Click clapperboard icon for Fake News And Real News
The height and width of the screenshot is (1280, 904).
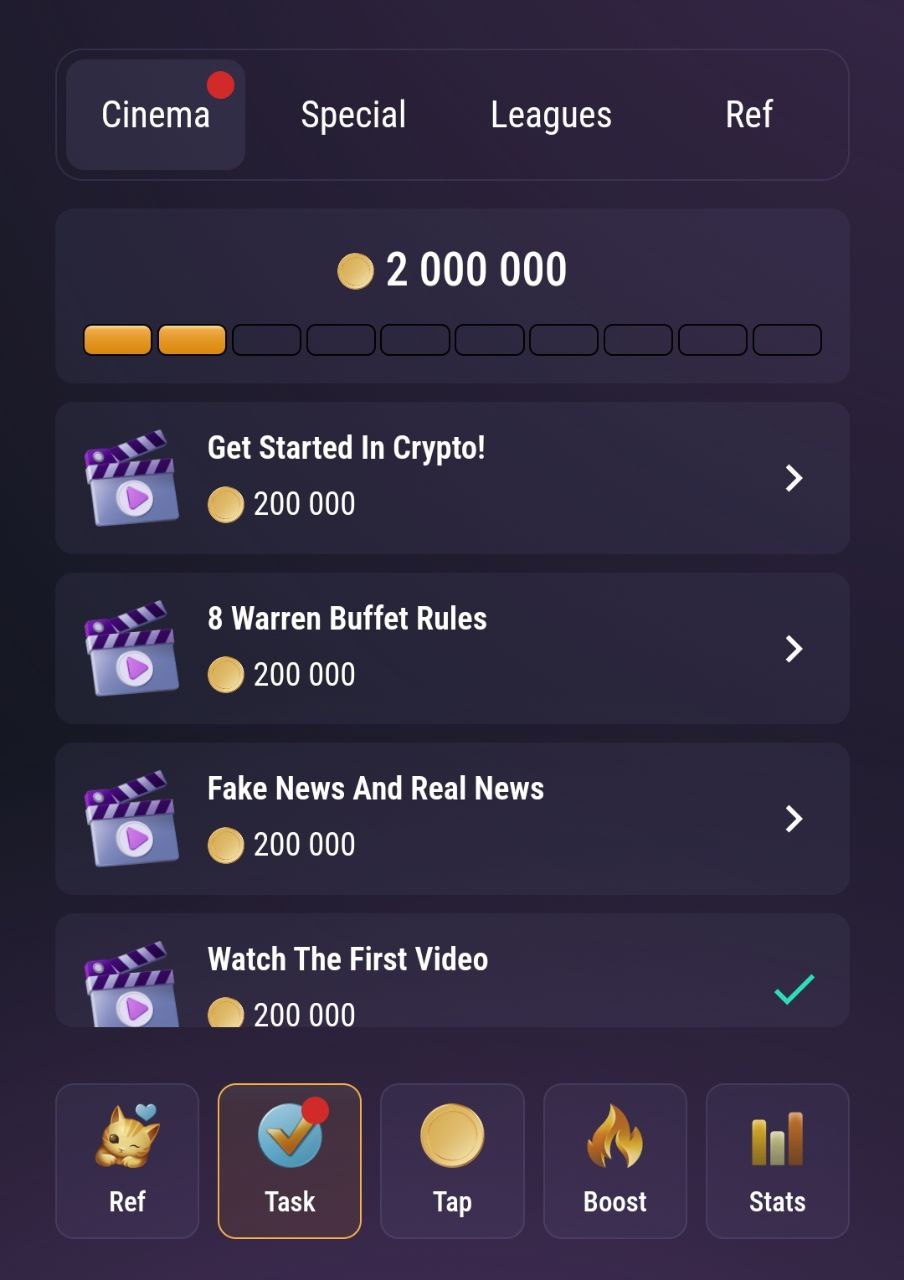(132, 818)
